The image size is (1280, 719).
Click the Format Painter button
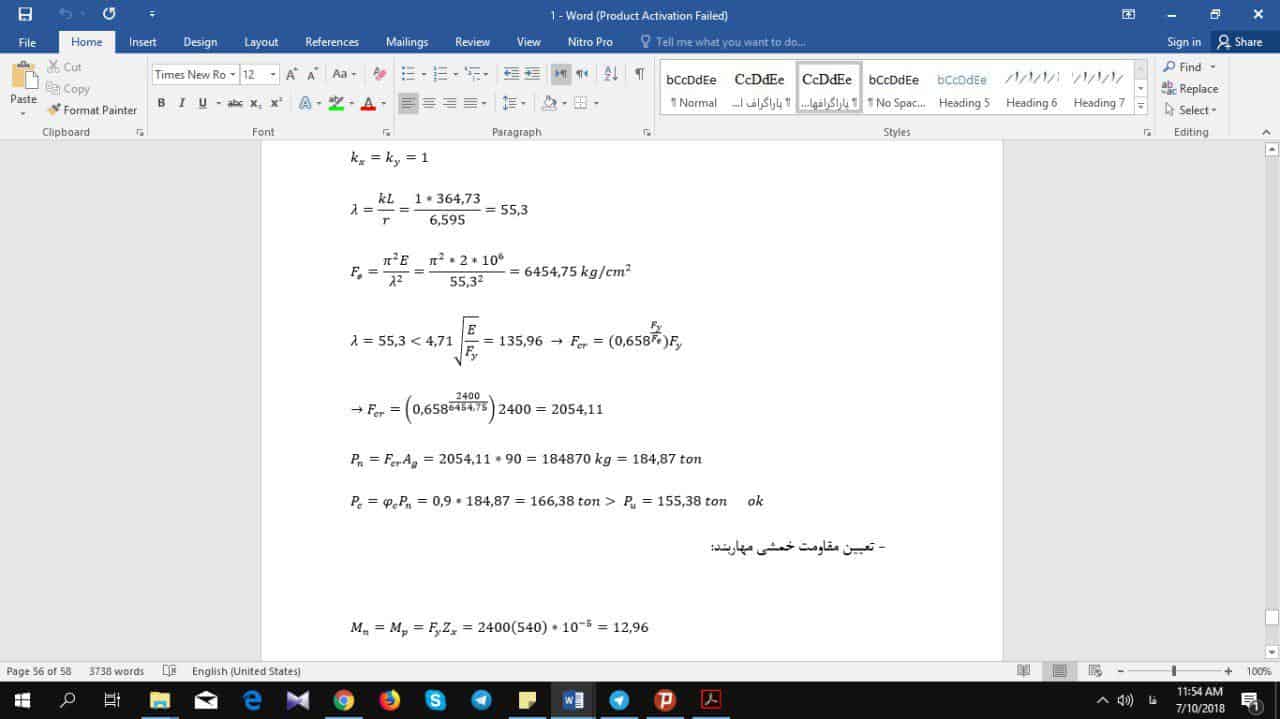(92, 110)
